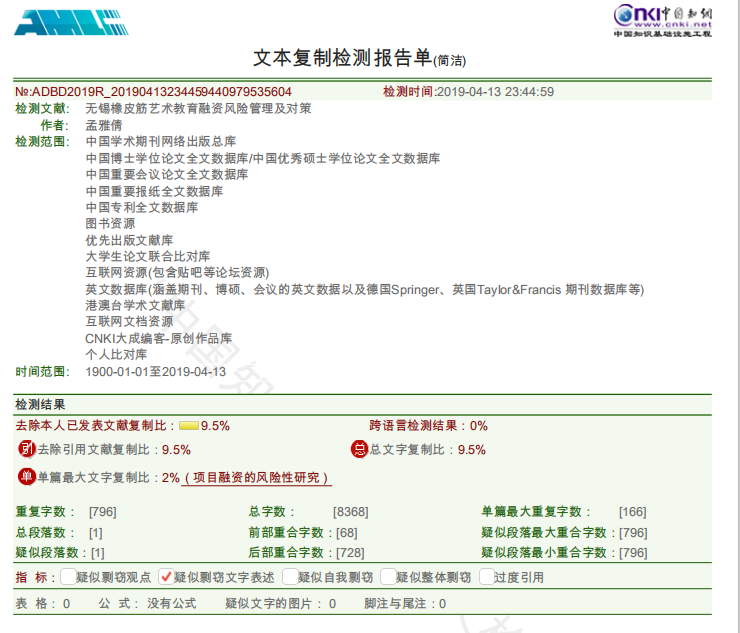Click 疑似段落最小重合字数：[796] text
The image size is (740, 633).
pyautogui.click(x=564, y=552)
